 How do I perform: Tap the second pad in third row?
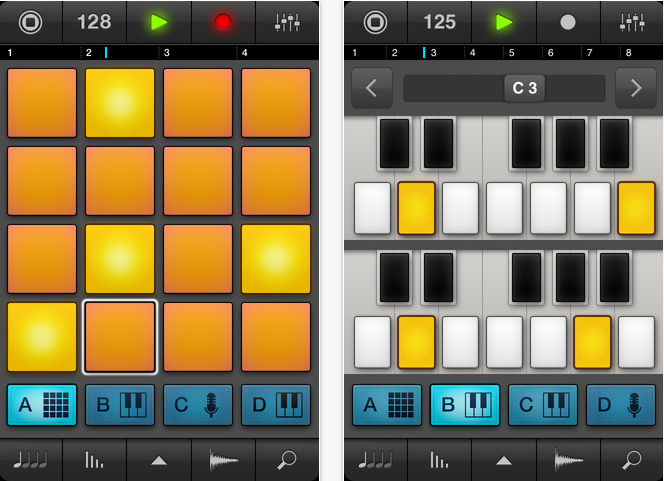click(120, 259)
